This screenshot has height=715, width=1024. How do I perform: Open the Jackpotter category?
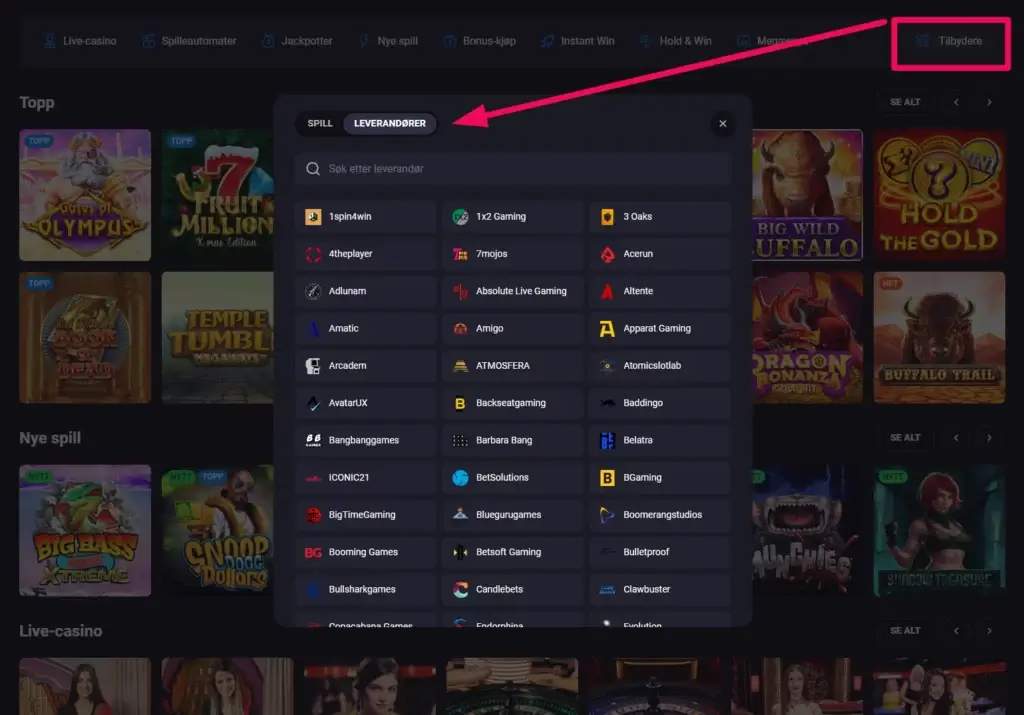click(297, 41)
